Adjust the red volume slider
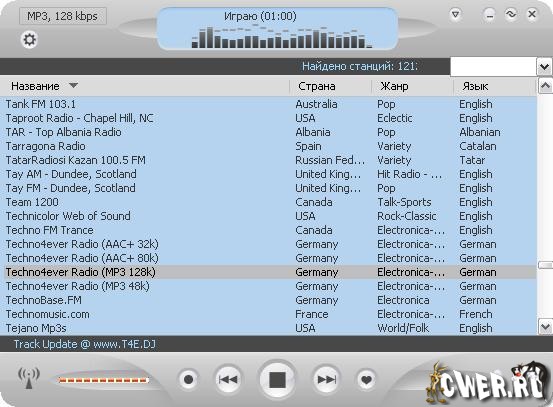 (x=104, y=380)
